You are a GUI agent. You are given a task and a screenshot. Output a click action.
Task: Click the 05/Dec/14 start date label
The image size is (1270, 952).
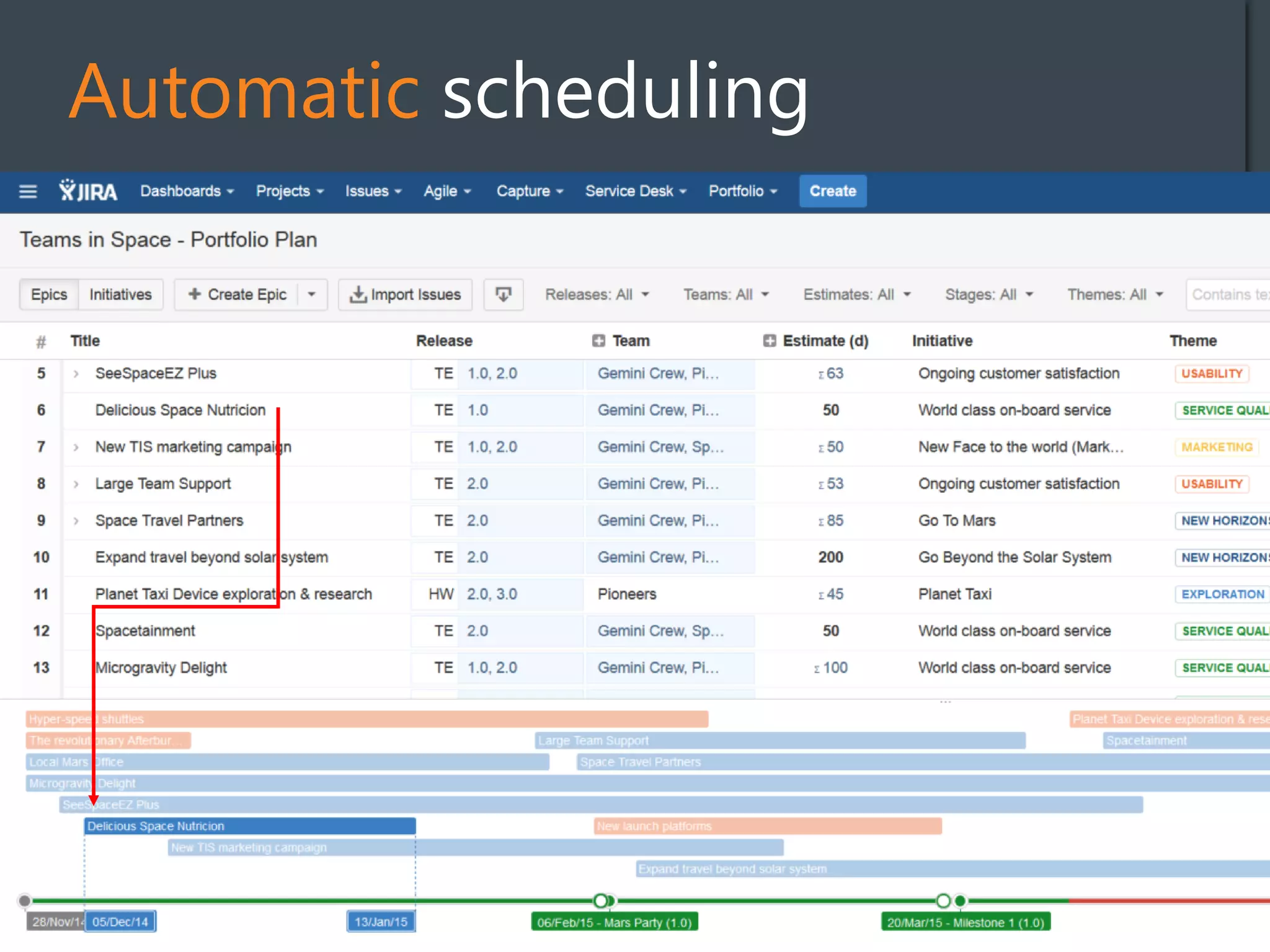coord(120,922)
